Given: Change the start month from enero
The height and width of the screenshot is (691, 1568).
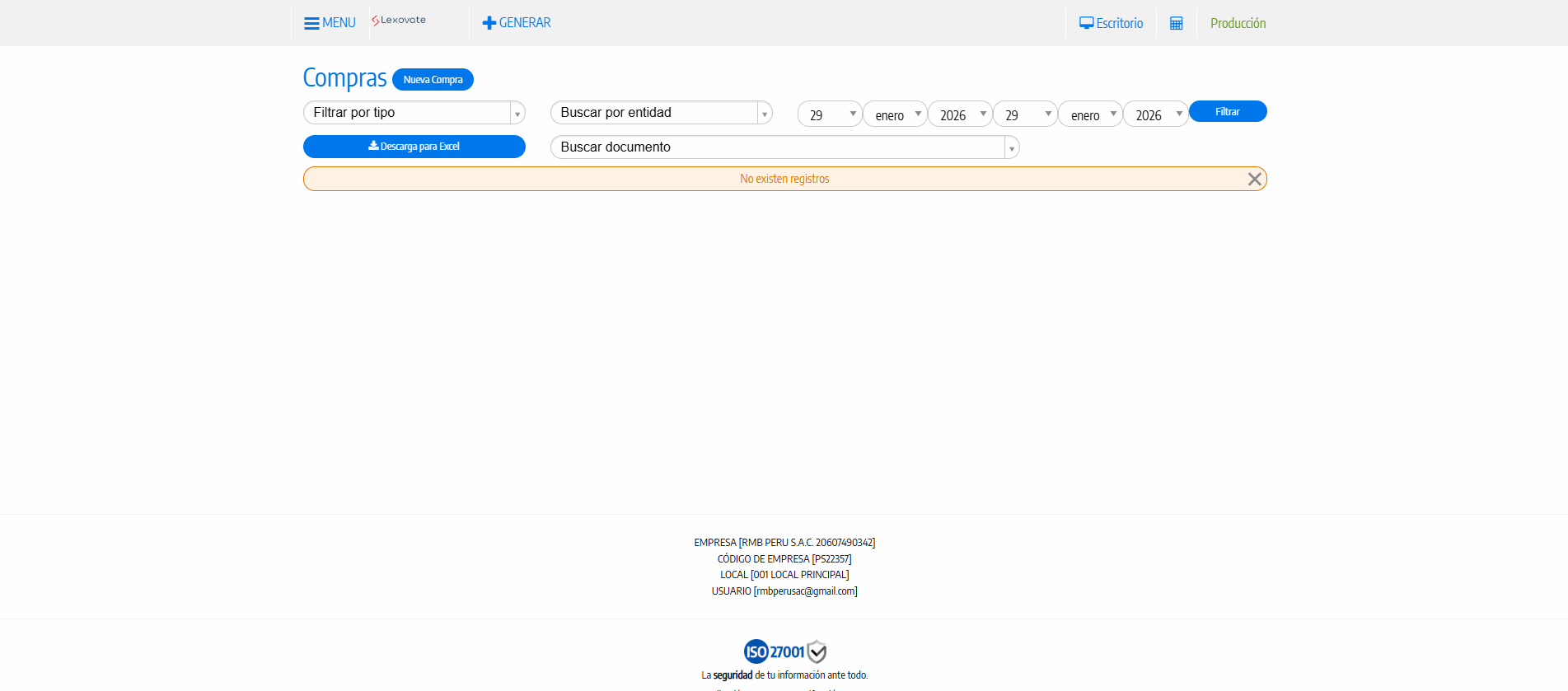Looking at the screenshot, I should pos(895,114).
